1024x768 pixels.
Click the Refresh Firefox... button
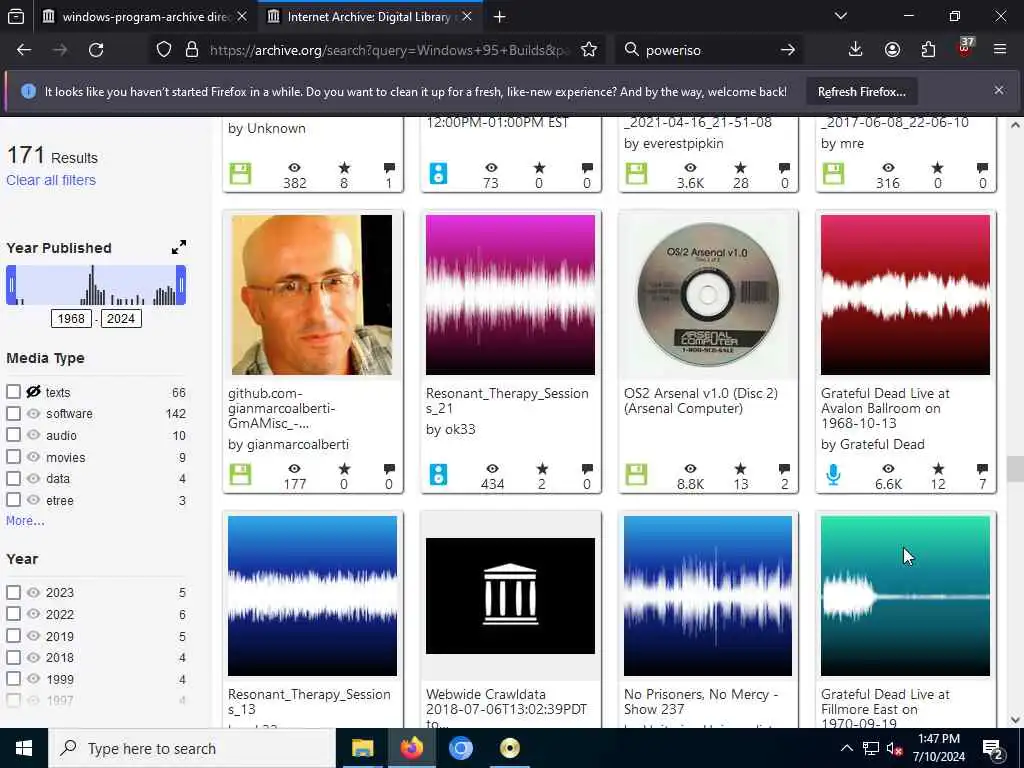[861, 91]
